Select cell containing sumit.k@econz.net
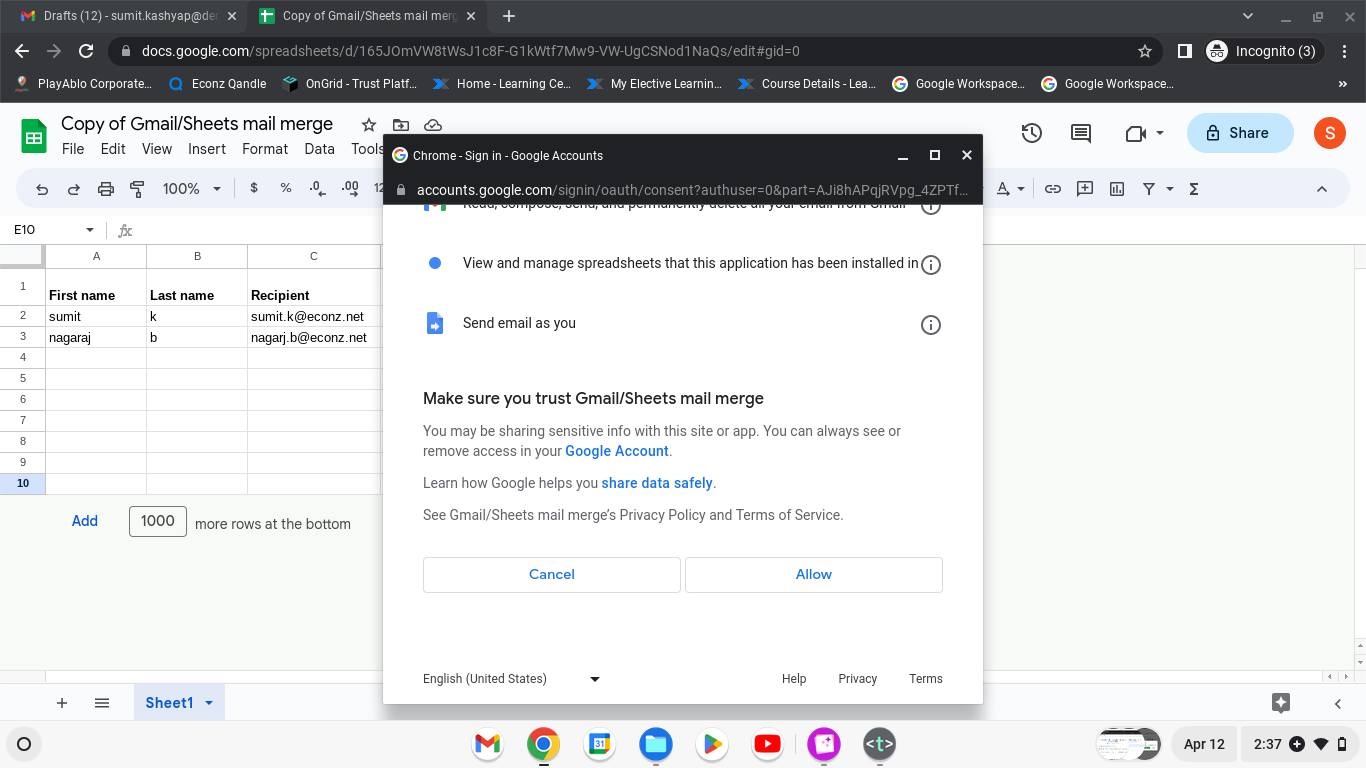This screenshot has height=768, width=1366. 314,317
